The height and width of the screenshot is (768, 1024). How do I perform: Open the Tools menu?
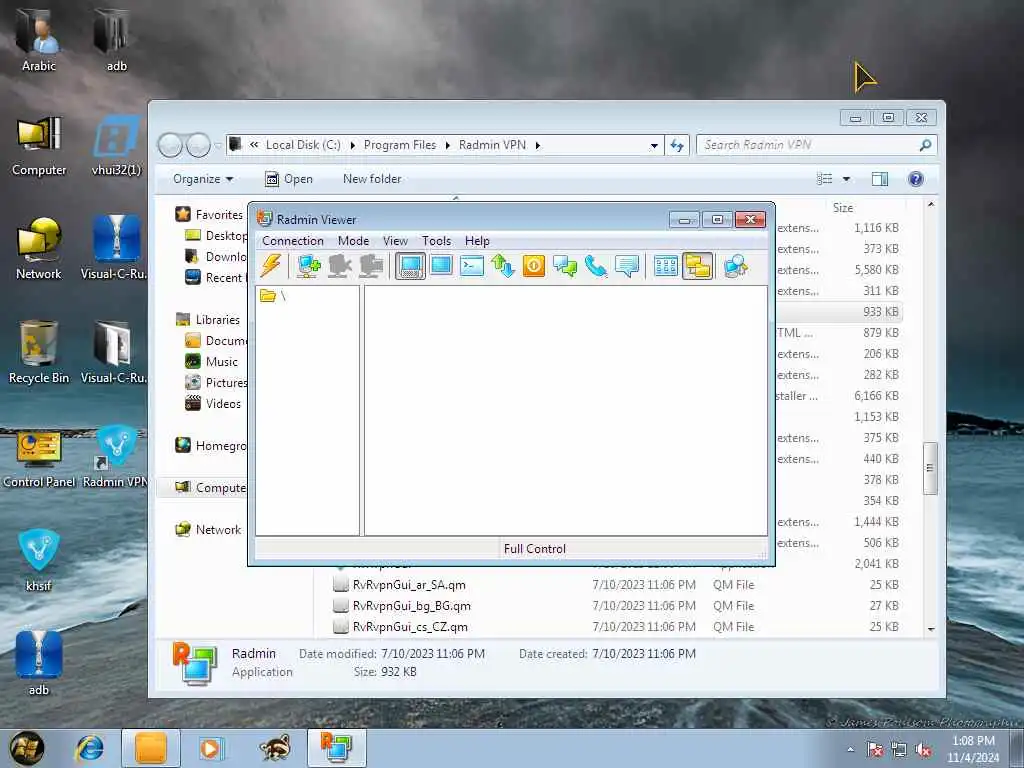tap(436, 241)
